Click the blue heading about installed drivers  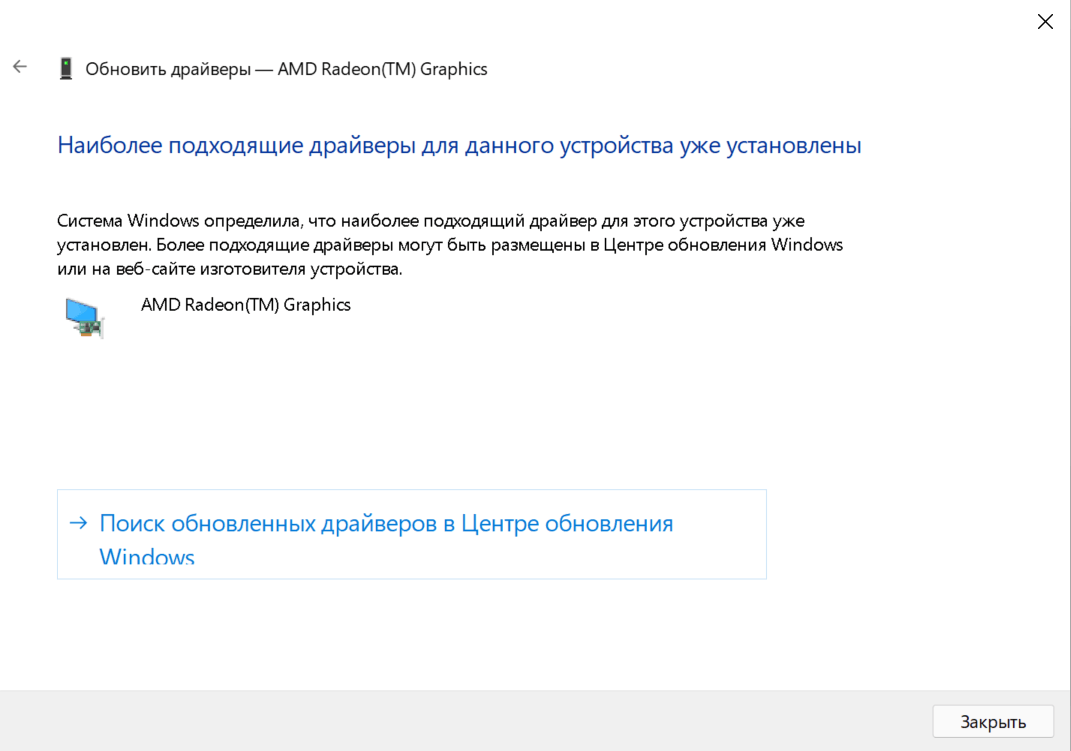(459, 145)
